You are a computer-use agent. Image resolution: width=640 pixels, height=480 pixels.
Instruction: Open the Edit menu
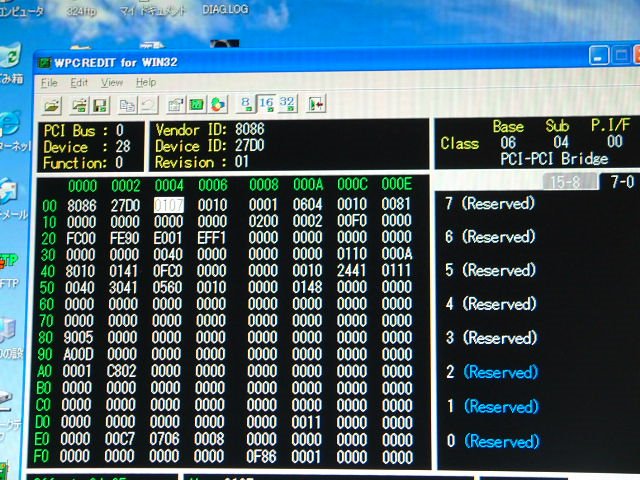pyautogui.click(x=79, y=82)
